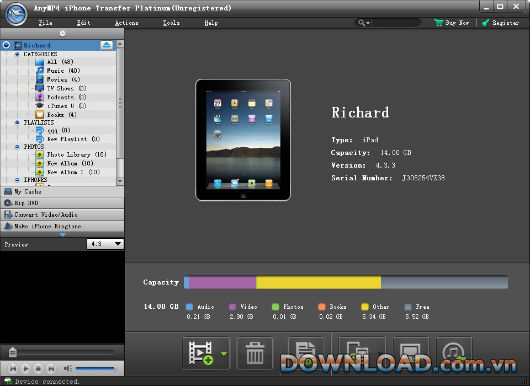Open the Edit menu
The height and width of the screenshot is (386, 530).
pyautogui.click(x=83, y=23)
